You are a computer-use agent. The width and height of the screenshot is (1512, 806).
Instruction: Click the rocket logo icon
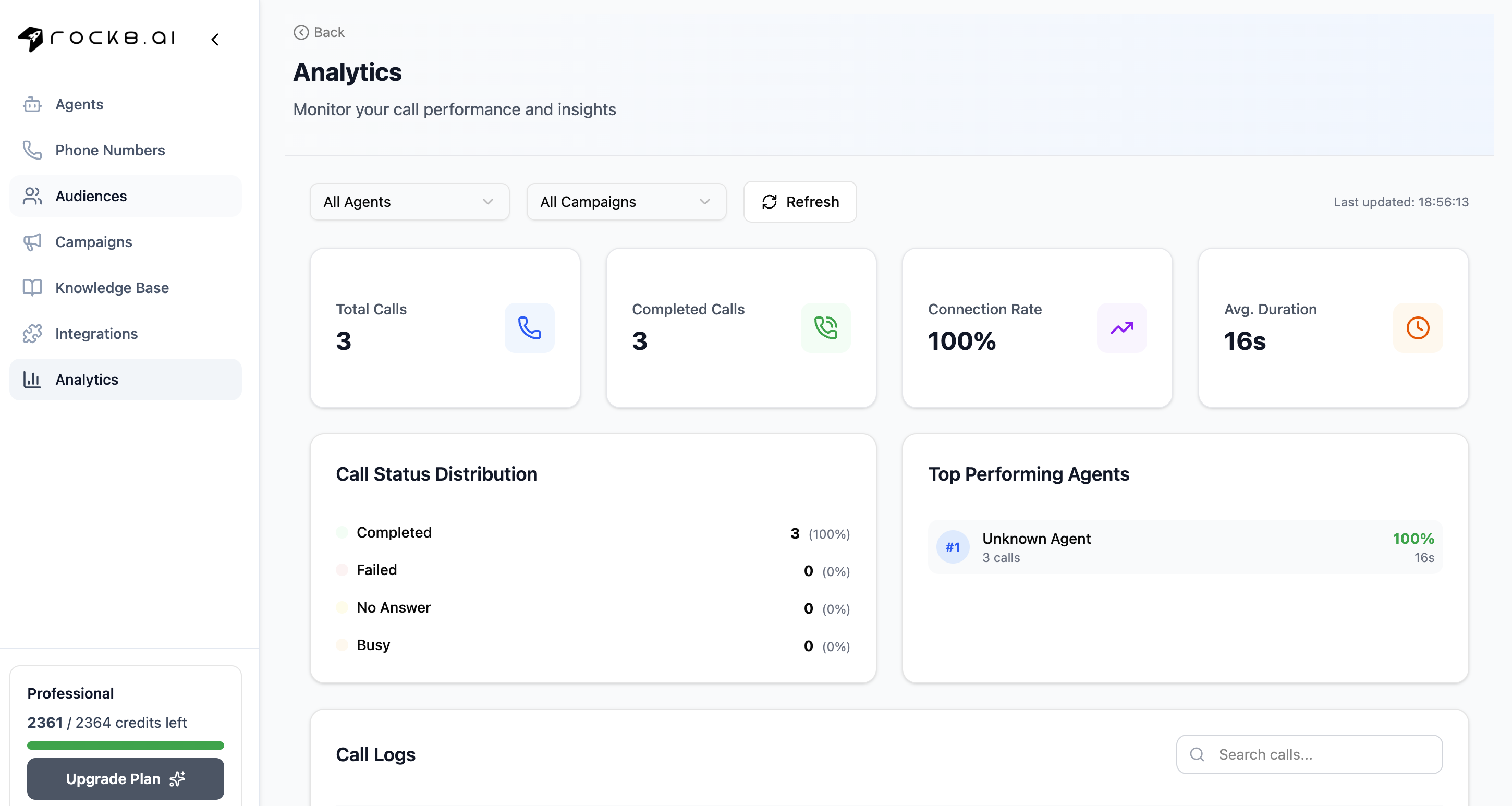click(31, 39)
